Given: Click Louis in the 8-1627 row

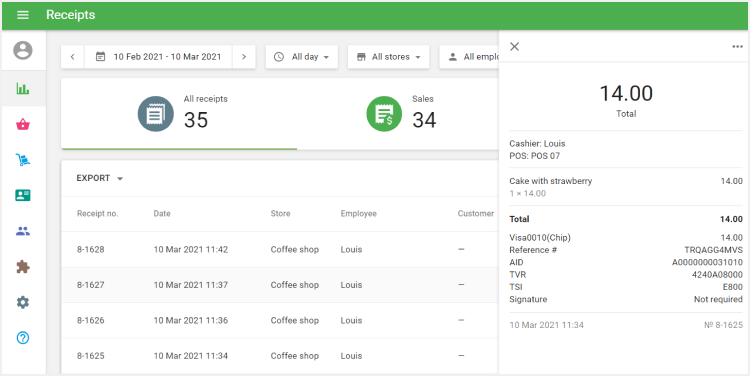Looking at the screenshot, I should click(351, 285).
